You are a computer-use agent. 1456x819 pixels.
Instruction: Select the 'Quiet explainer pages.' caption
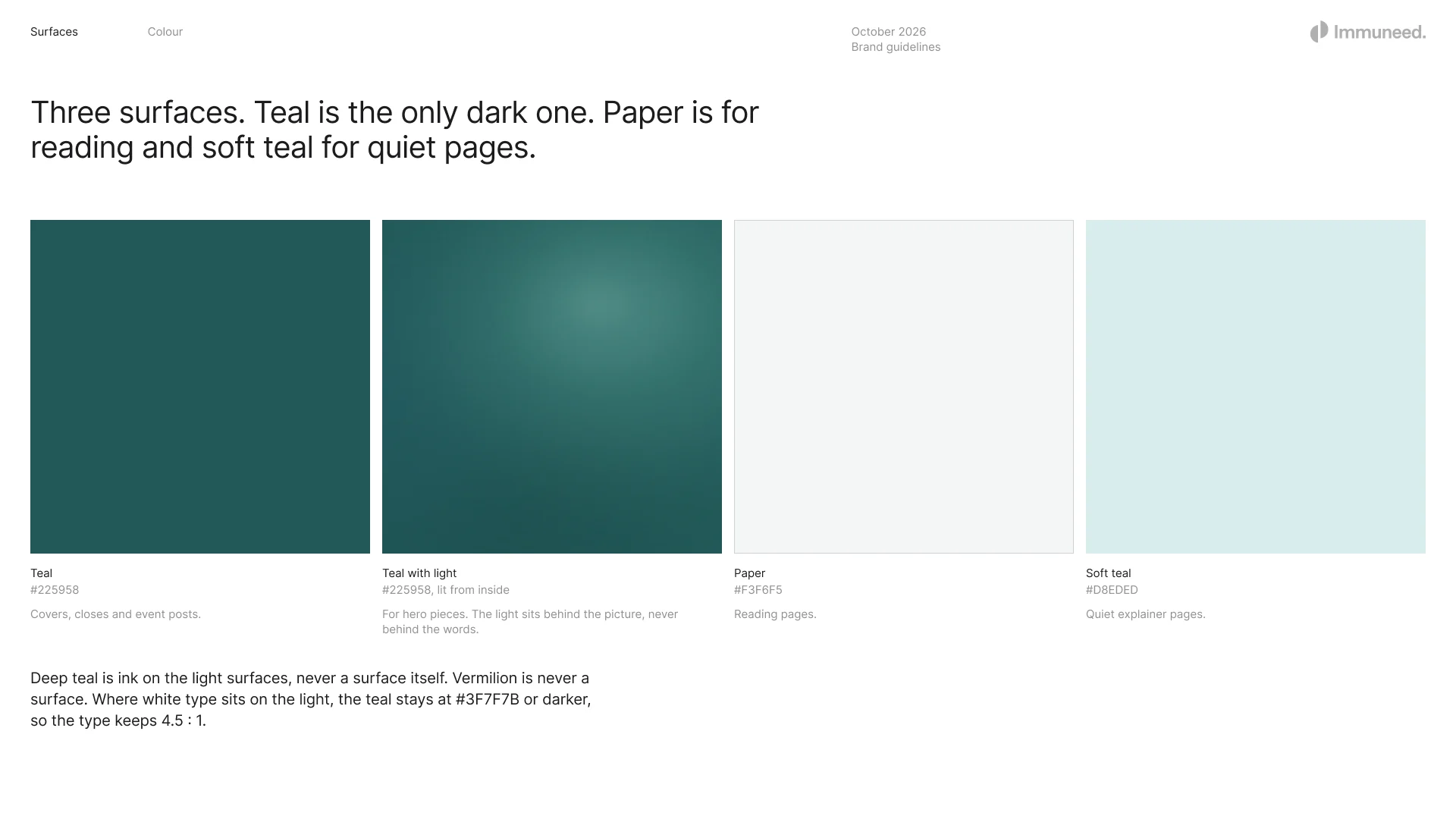1145,614
